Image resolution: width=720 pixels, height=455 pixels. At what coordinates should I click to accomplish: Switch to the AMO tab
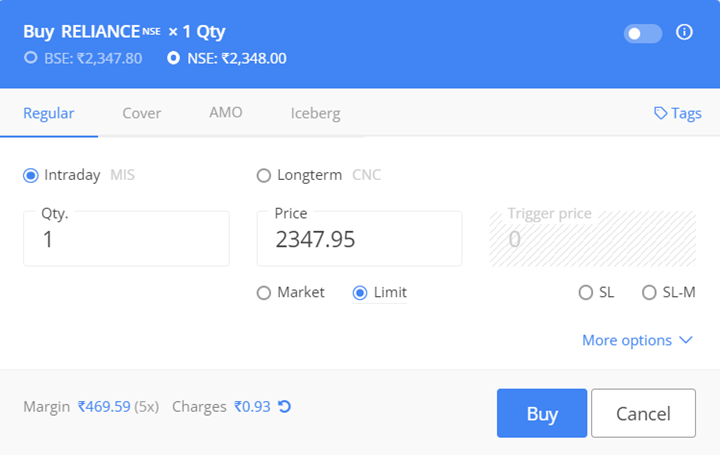click(225, 112)
